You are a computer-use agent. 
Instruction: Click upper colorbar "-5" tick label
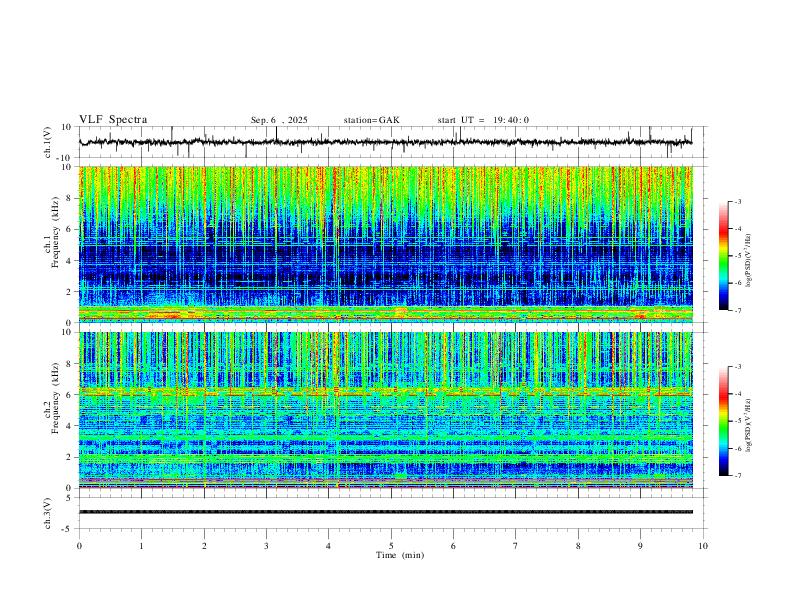coord(738,256)
